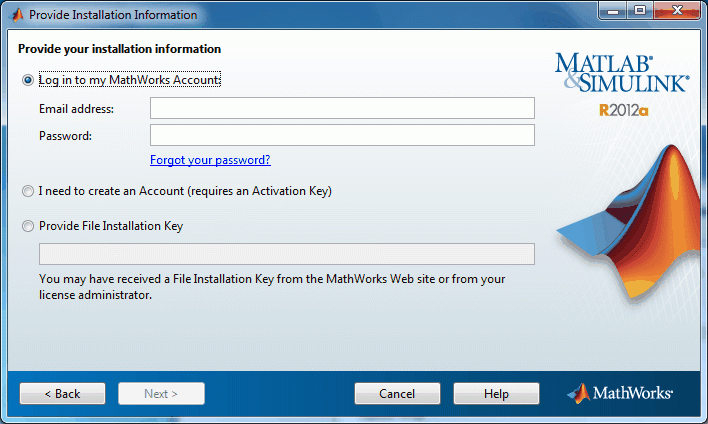Click the MATLAB membrane graphic
This screenshot has height=424, width=708.
[629, 223]
